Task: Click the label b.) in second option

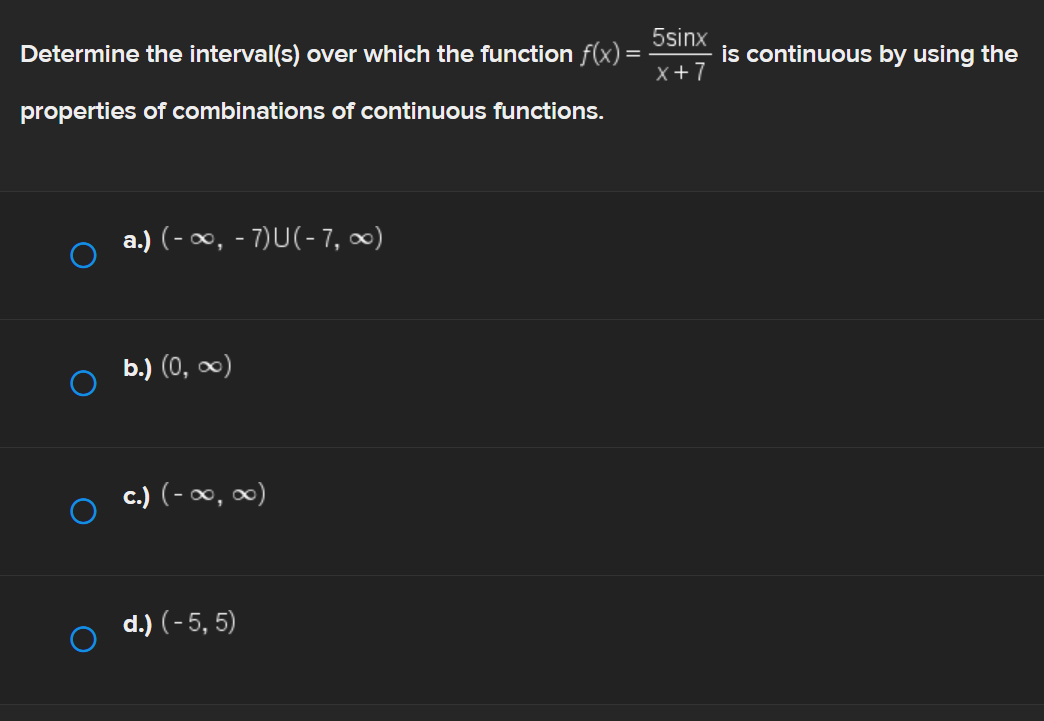Action: point(135,368)
